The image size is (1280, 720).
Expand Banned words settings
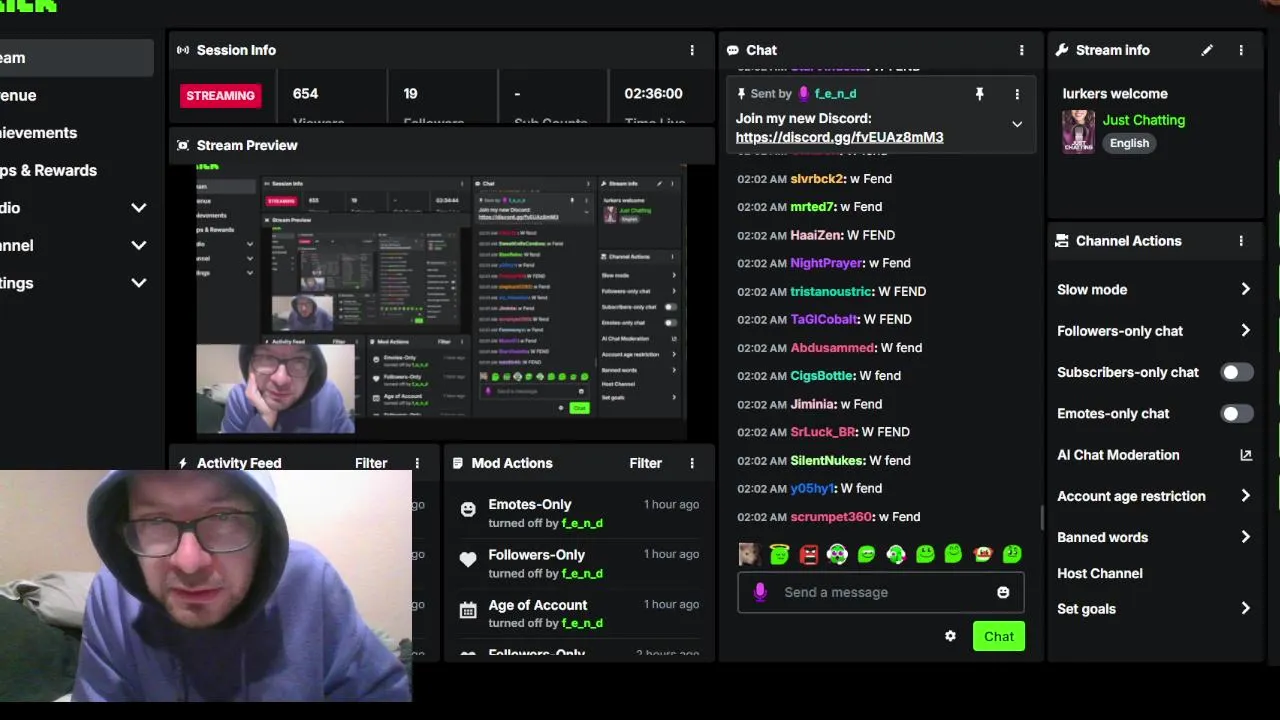1245,537
